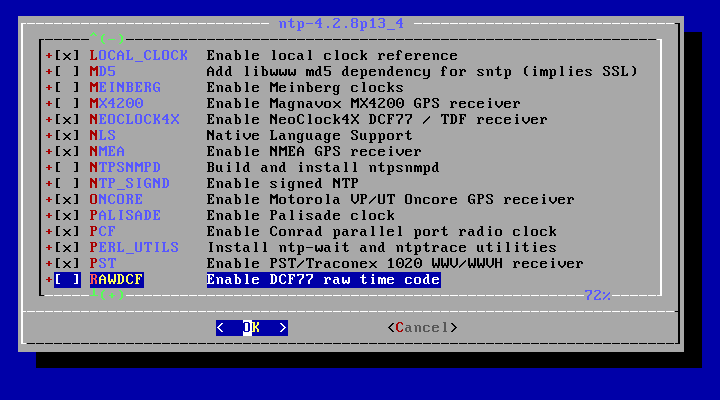Click 'Install ntp-wait and ntptrace utilities' text
This screenshot has width=720, height=400.
coord(382,248)
